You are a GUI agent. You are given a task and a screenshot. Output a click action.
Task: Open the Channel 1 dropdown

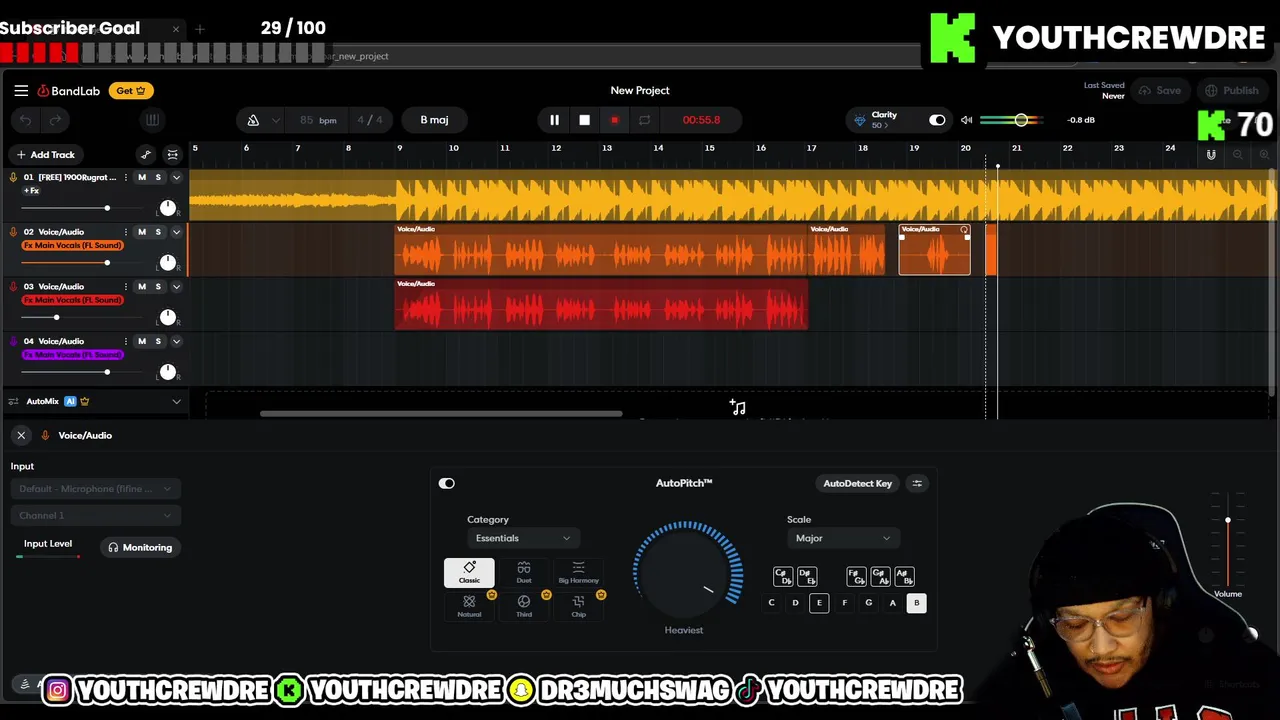pos(95,515)
